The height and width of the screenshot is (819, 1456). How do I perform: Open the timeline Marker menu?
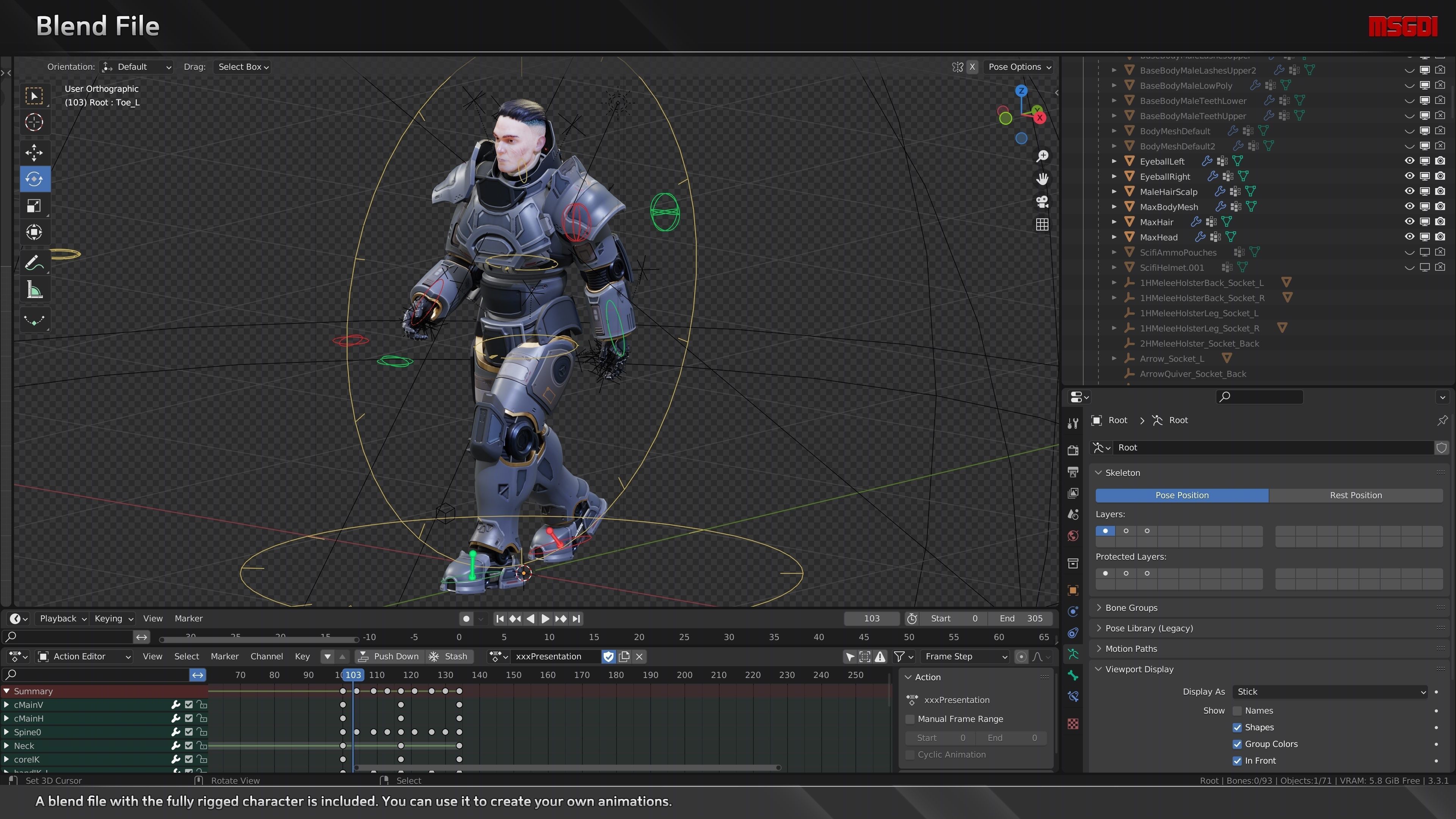[188, 619]
